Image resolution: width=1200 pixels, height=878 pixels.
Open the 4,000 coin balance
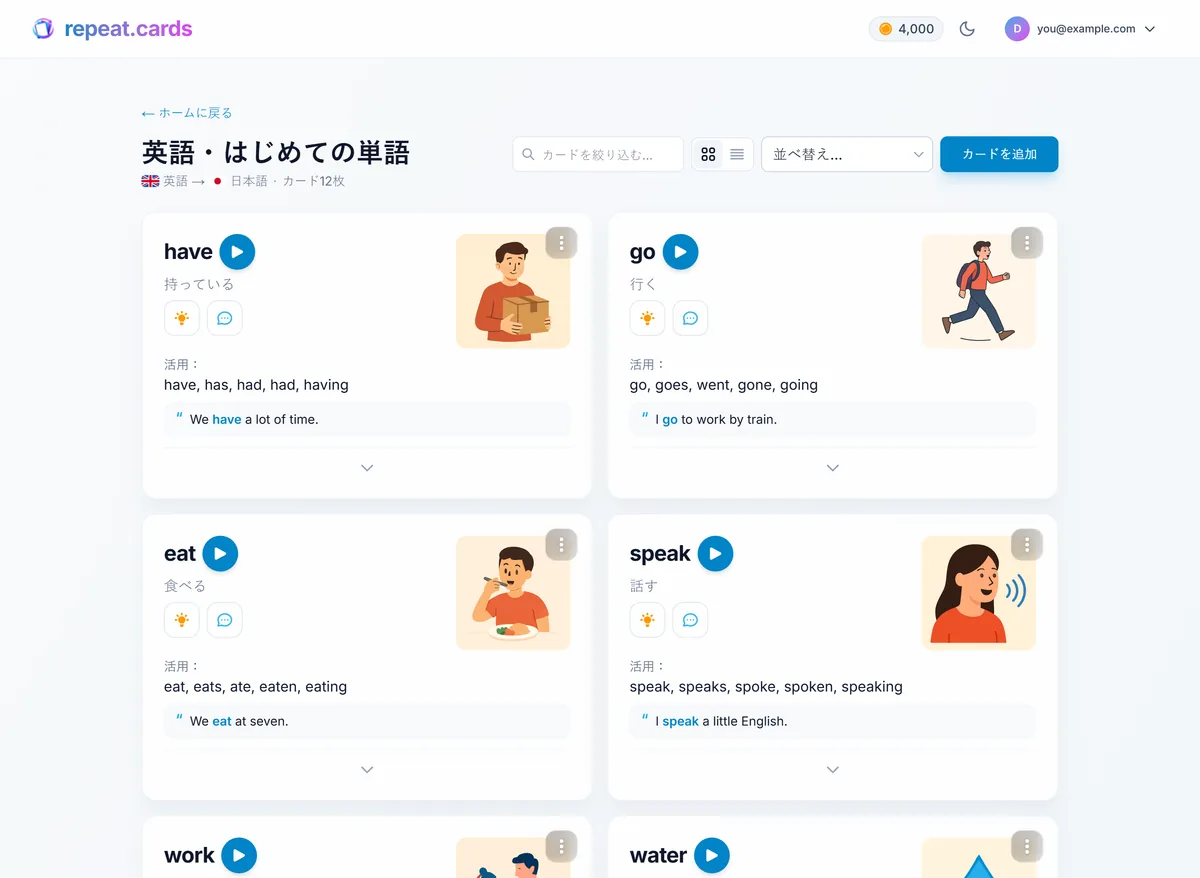(x=906, y=29)
